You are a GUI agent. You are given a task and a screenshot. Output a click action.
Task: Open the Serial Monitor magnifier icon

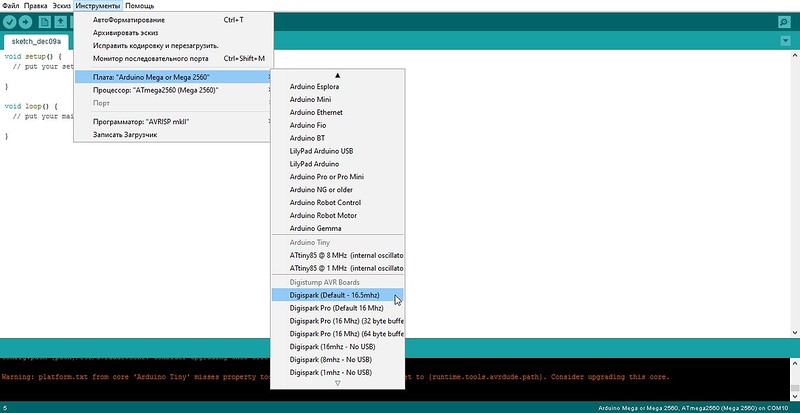784,22
